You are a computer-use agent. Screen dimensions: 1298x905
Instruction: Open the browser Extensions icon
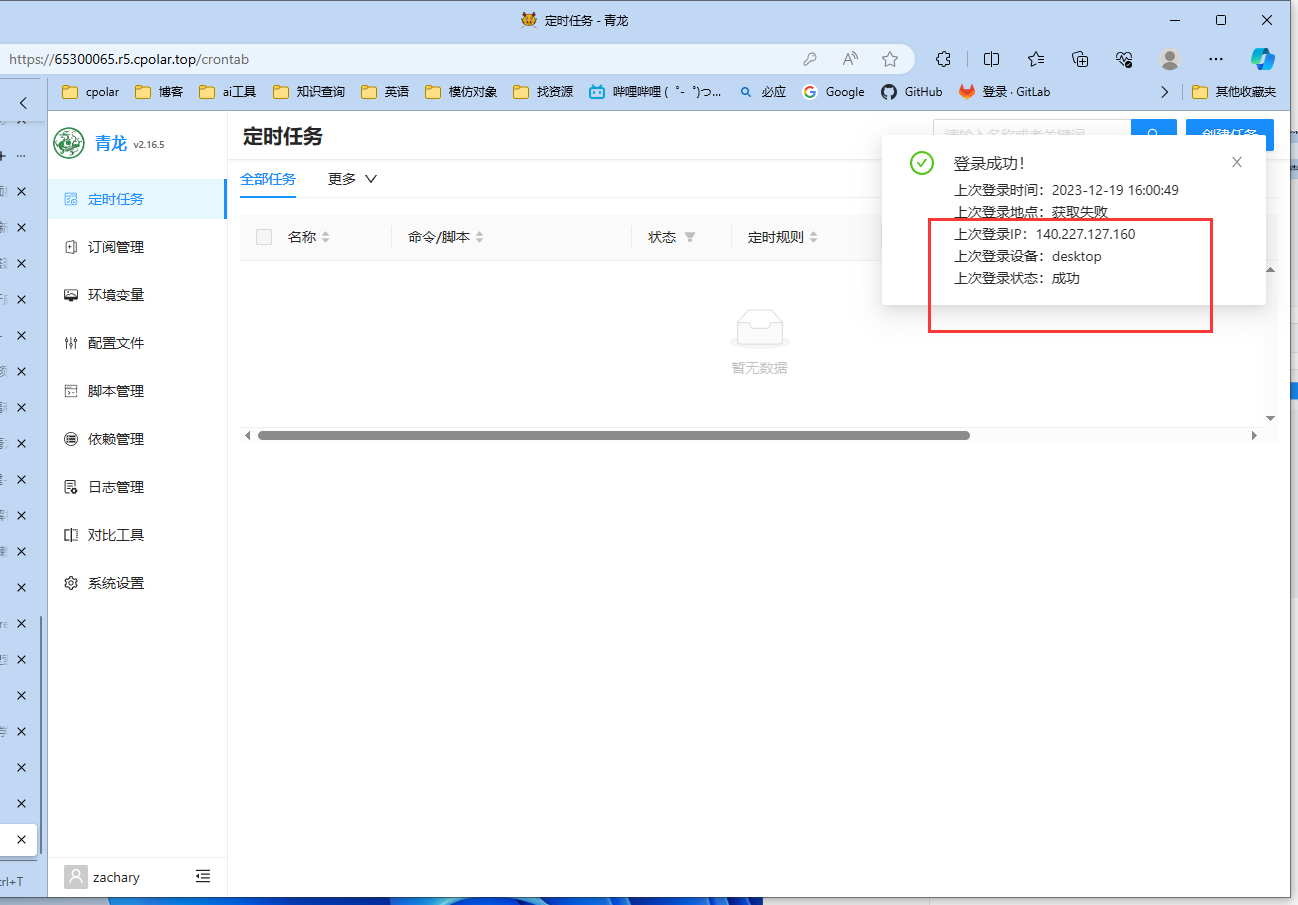[943, 59]
